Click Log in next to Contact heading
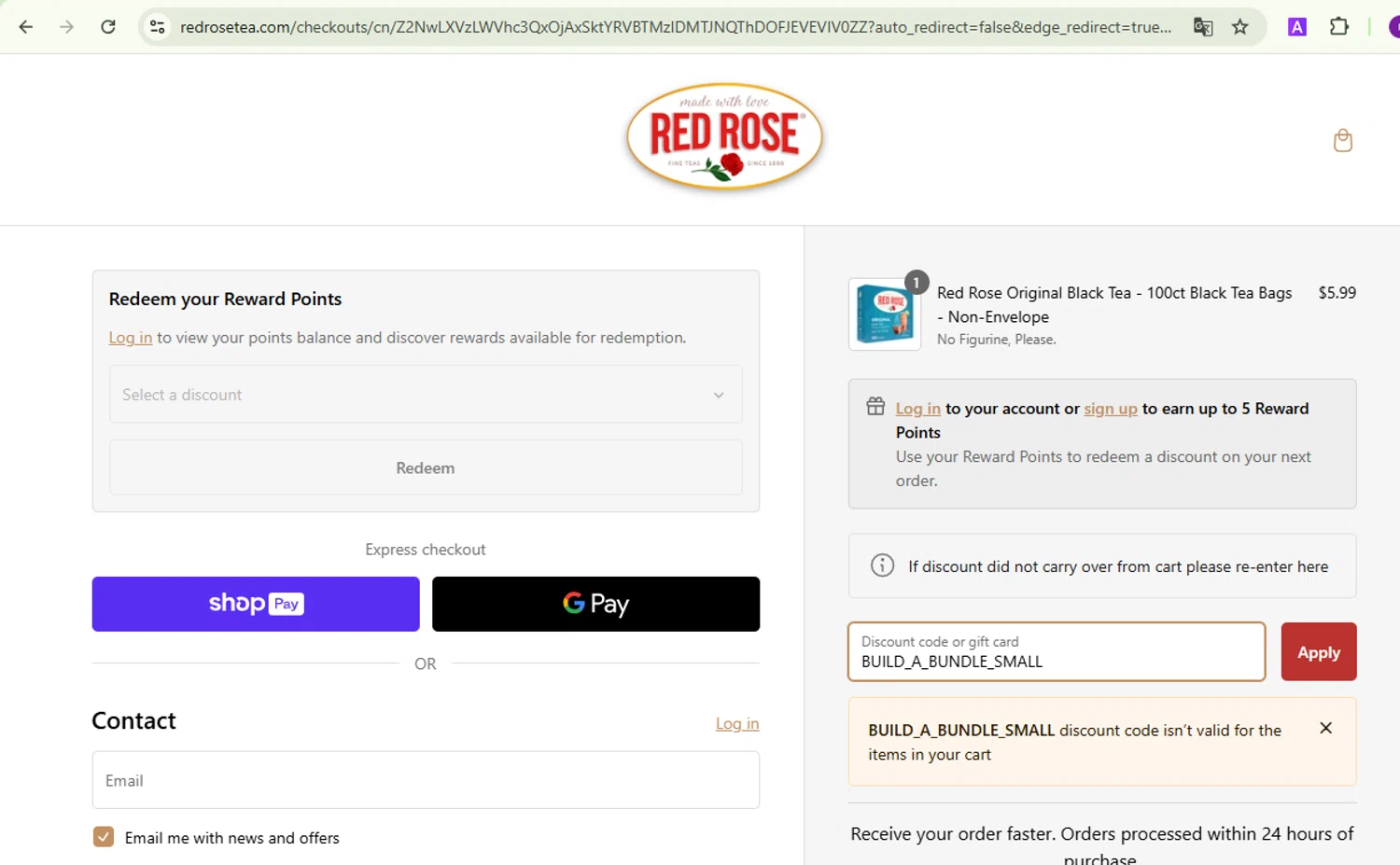 [x=737, y=723]
